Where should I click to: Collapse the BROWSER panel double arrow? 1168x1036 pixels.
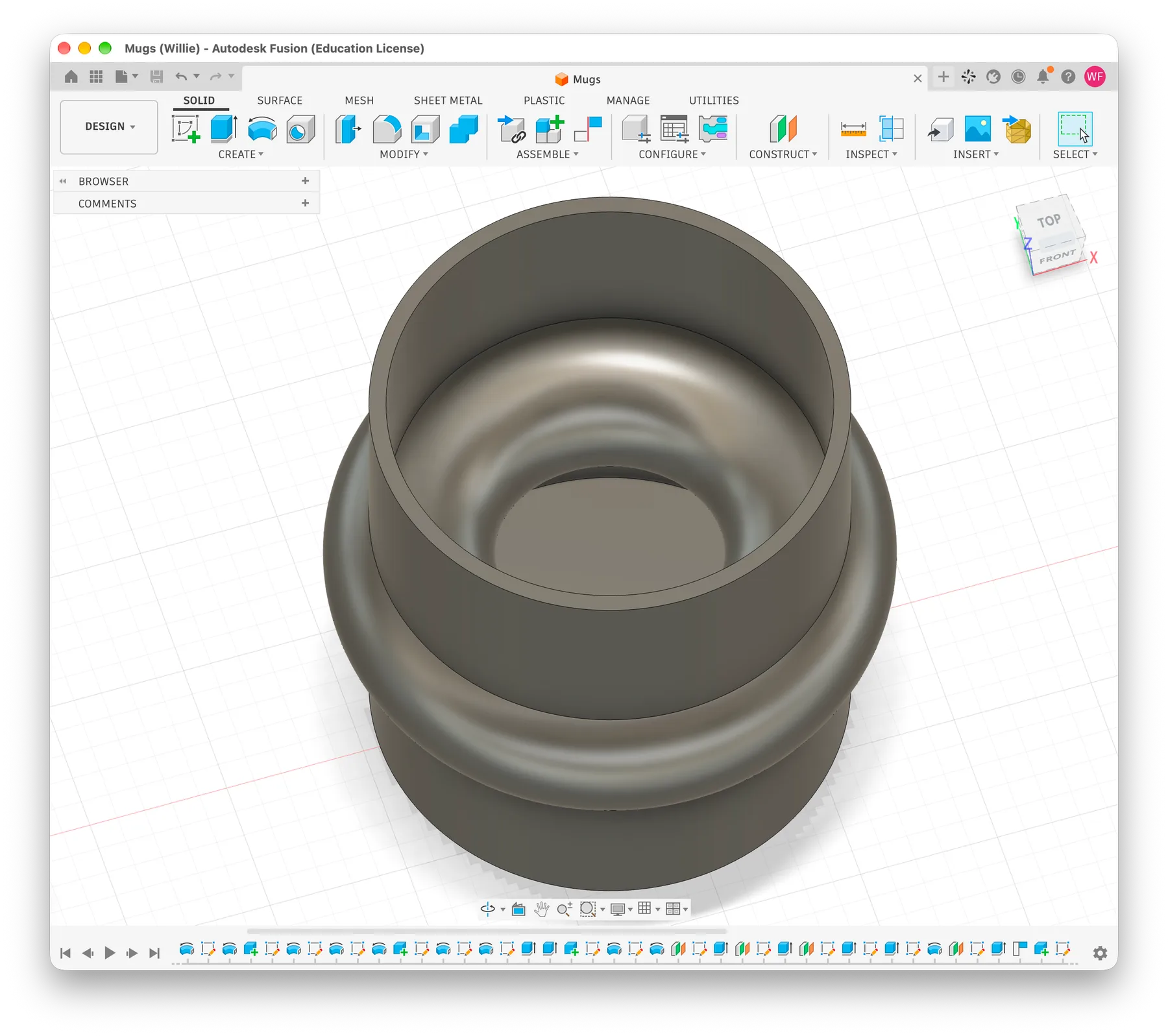pyautogui.click(x=63, y=181)
